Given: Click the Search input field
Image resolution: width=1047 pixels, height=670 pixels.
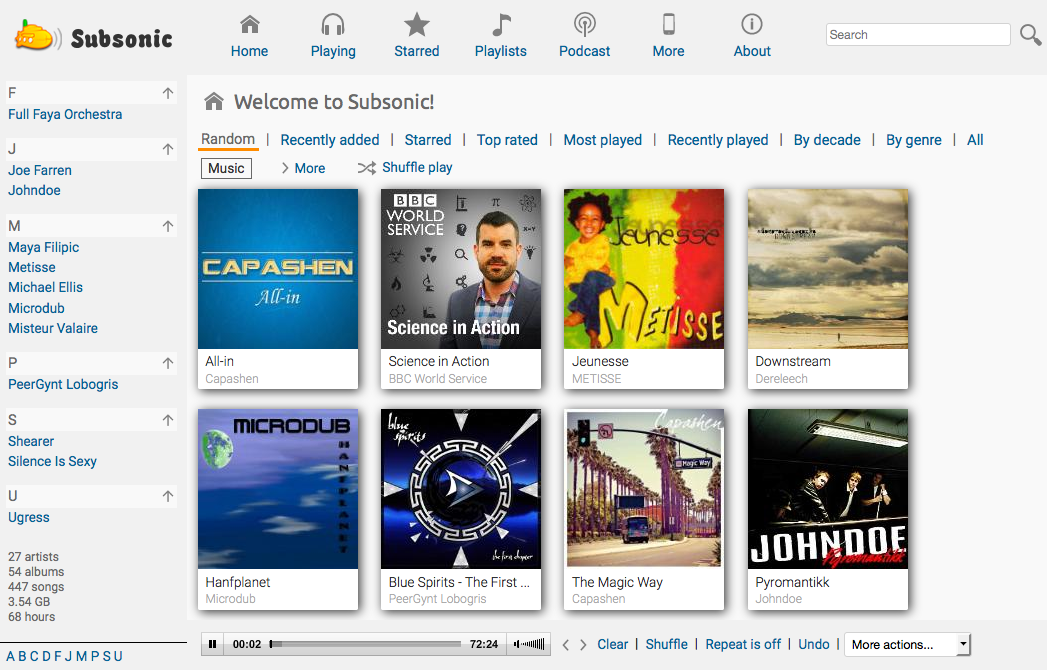Looking at the screenshot, I should point(918,35).
